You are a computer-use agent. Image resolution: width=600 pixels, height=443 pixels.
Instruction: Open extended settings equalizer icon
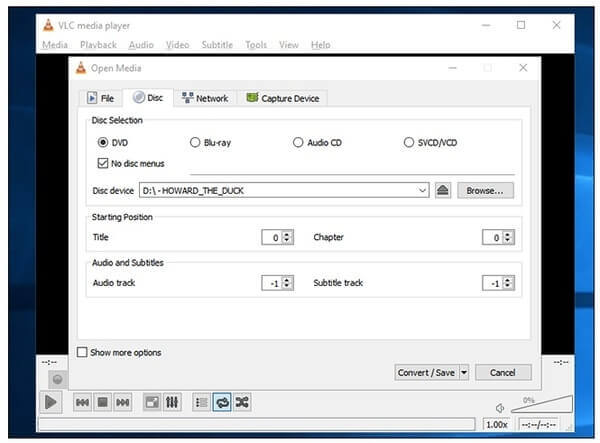click(x=172, y=402)
